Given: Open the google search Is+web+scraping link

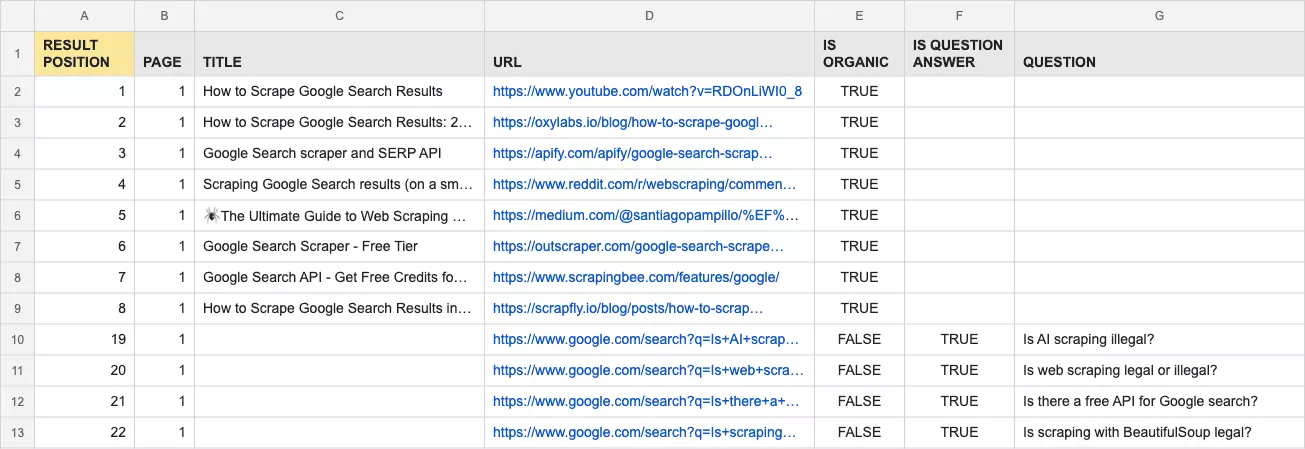Looking at the screenshot, I should click(x=648, y=370).
